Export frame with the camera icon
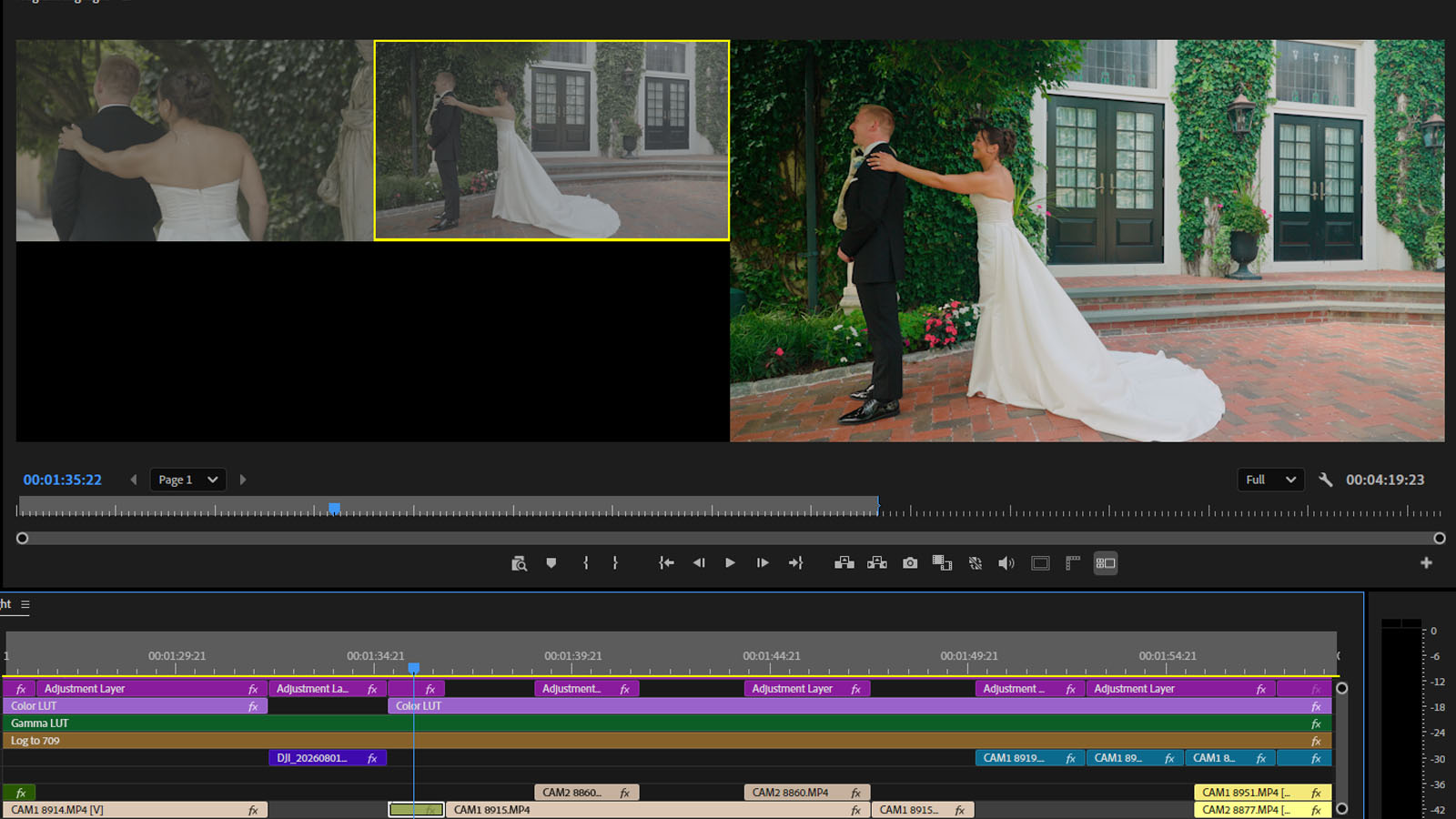Viewport: 1456px width, 819px height. click(x=910, y=563)
